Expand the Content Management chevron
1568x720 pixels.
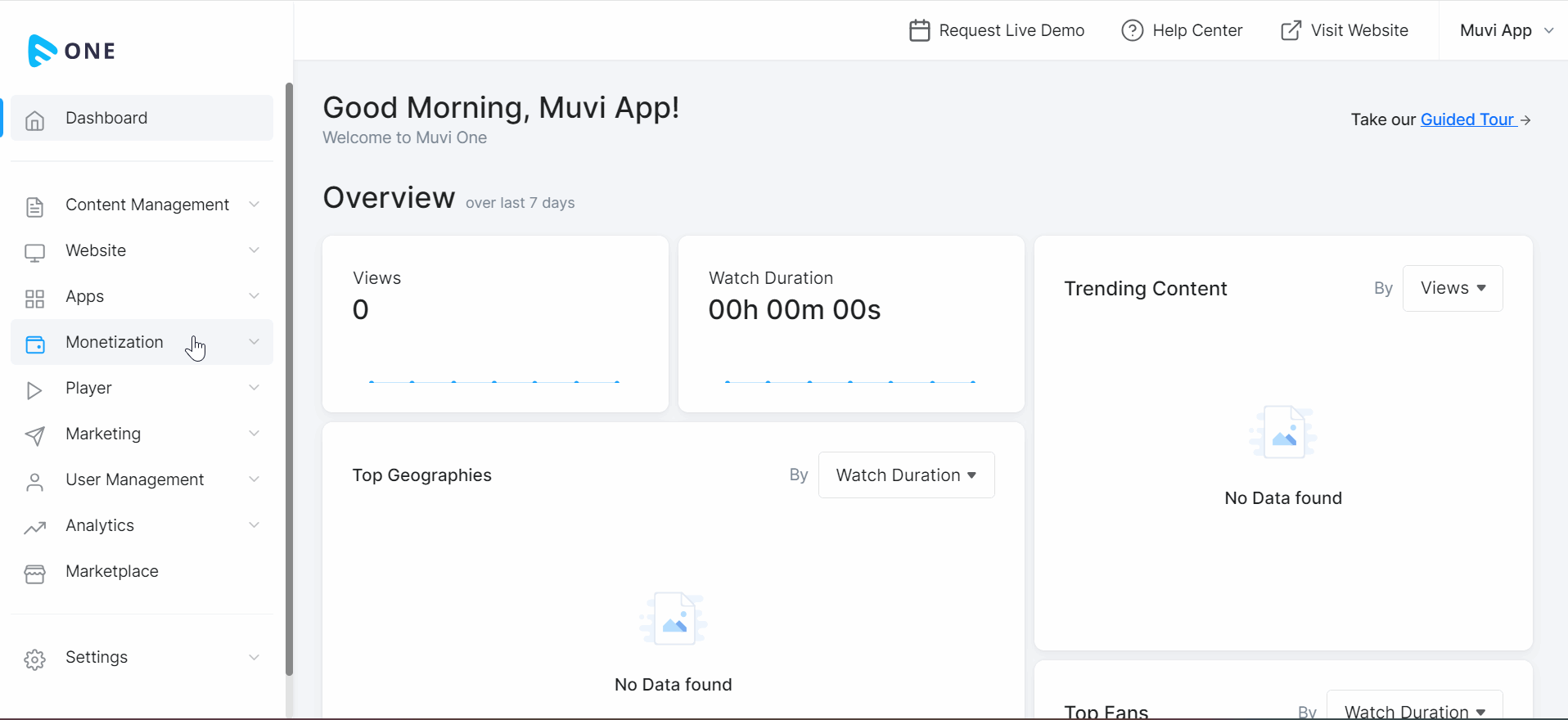click(x=254, y=204)
